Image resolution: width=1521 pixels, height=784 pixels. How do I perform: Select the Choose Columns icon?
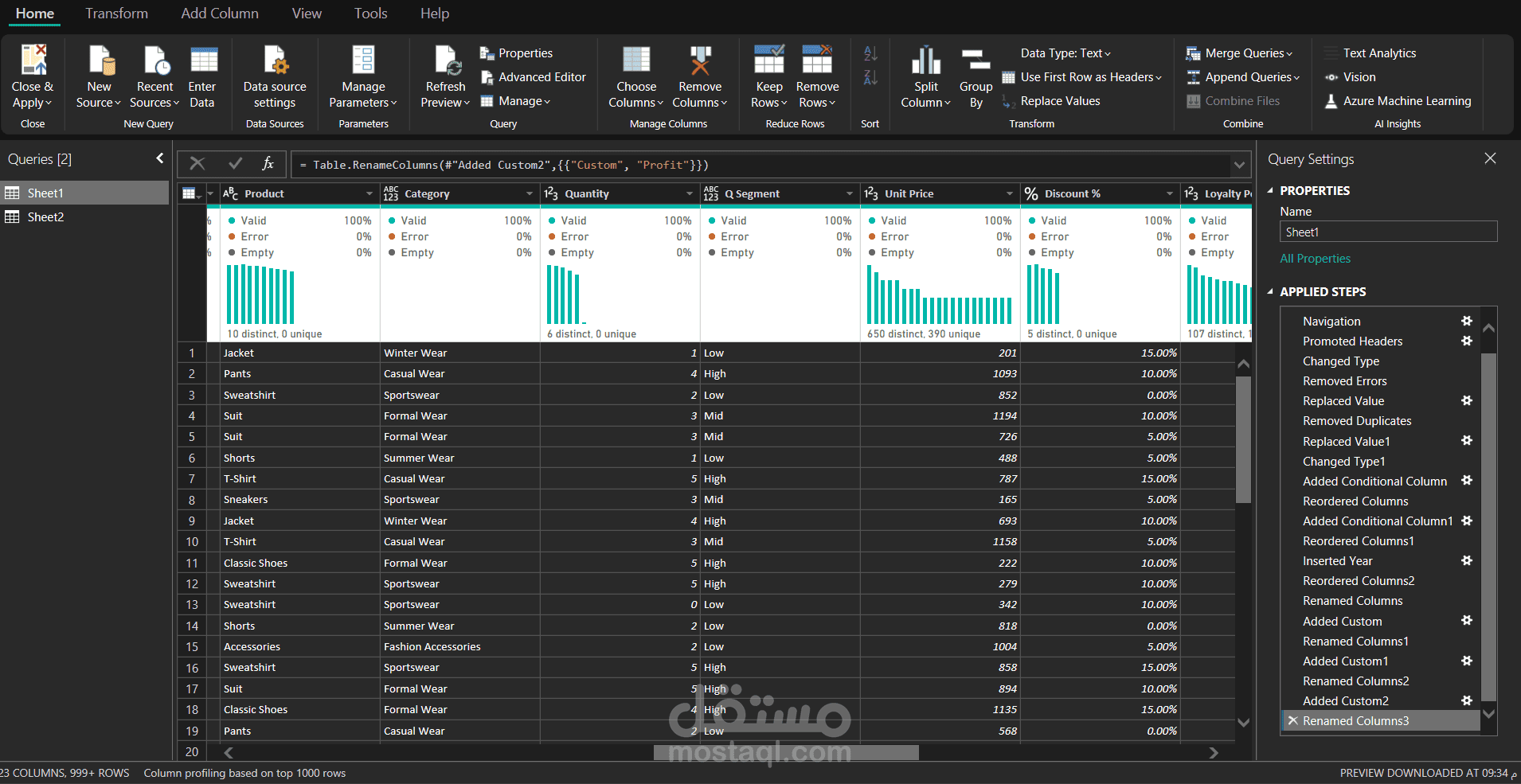pos(636,60)
